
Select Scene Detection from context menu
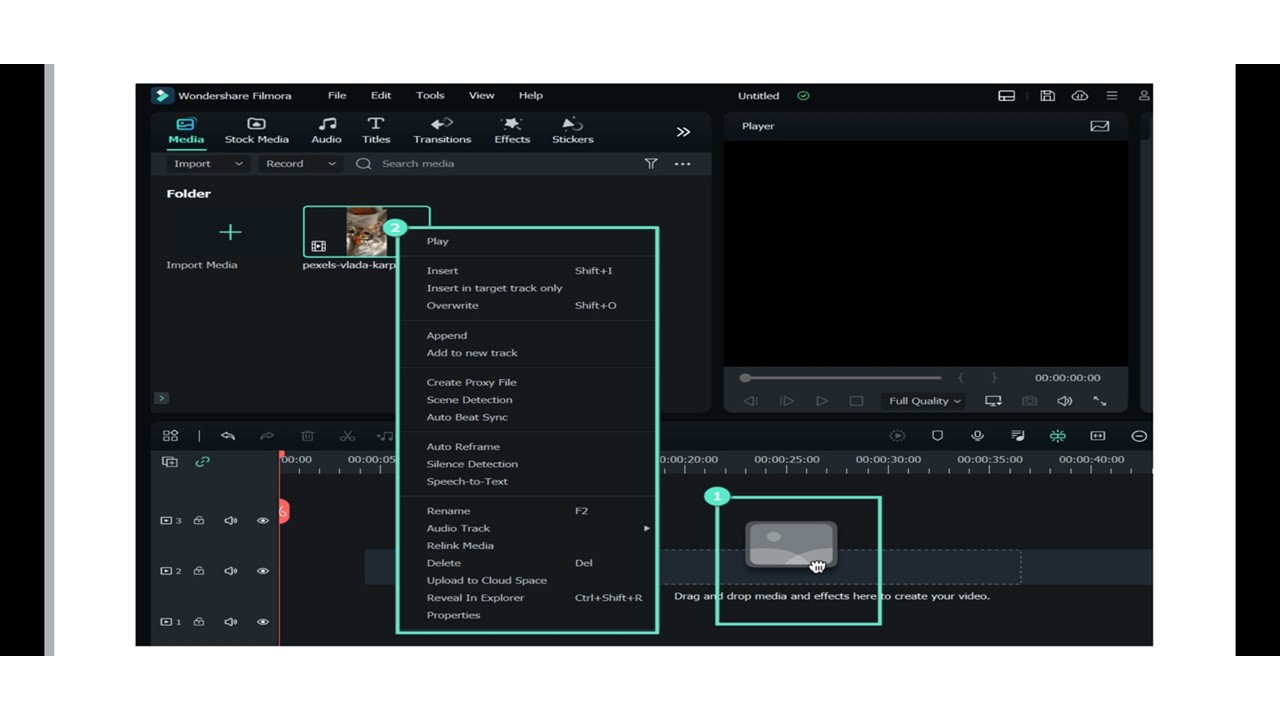[x=469, y=400]
